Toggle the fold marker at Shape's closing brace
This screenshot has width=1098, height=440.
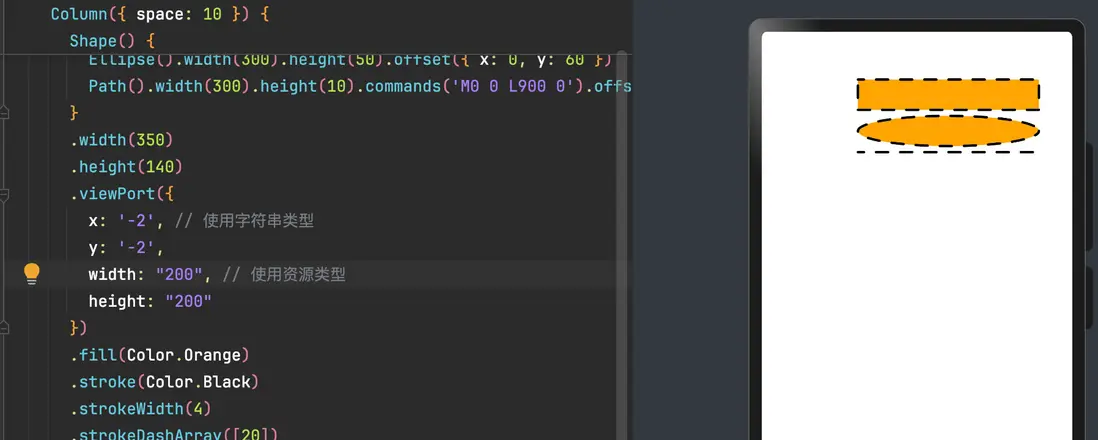(x=4, y=112)
